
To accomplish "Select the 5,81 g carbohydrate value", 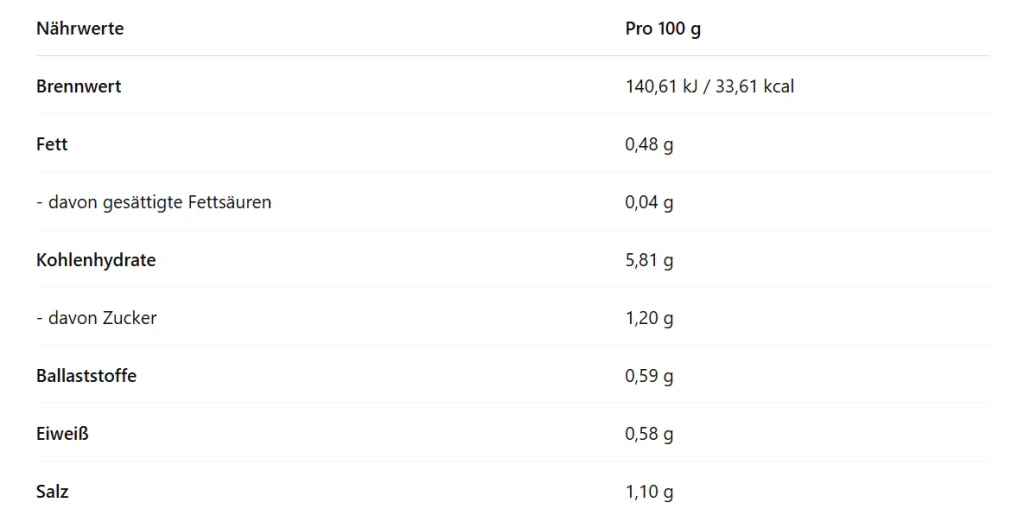I will [649, 261].
